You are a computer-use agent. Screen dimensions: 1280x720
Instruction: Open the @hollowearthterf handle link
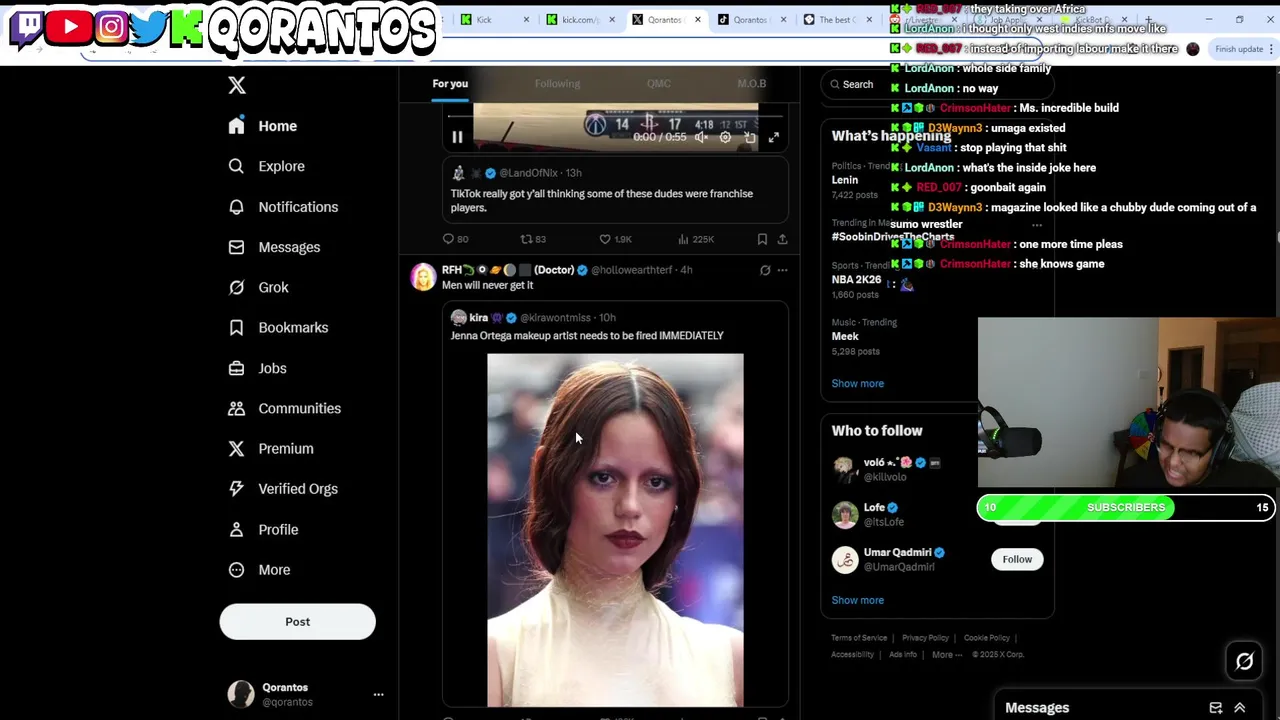pos(632,270)
